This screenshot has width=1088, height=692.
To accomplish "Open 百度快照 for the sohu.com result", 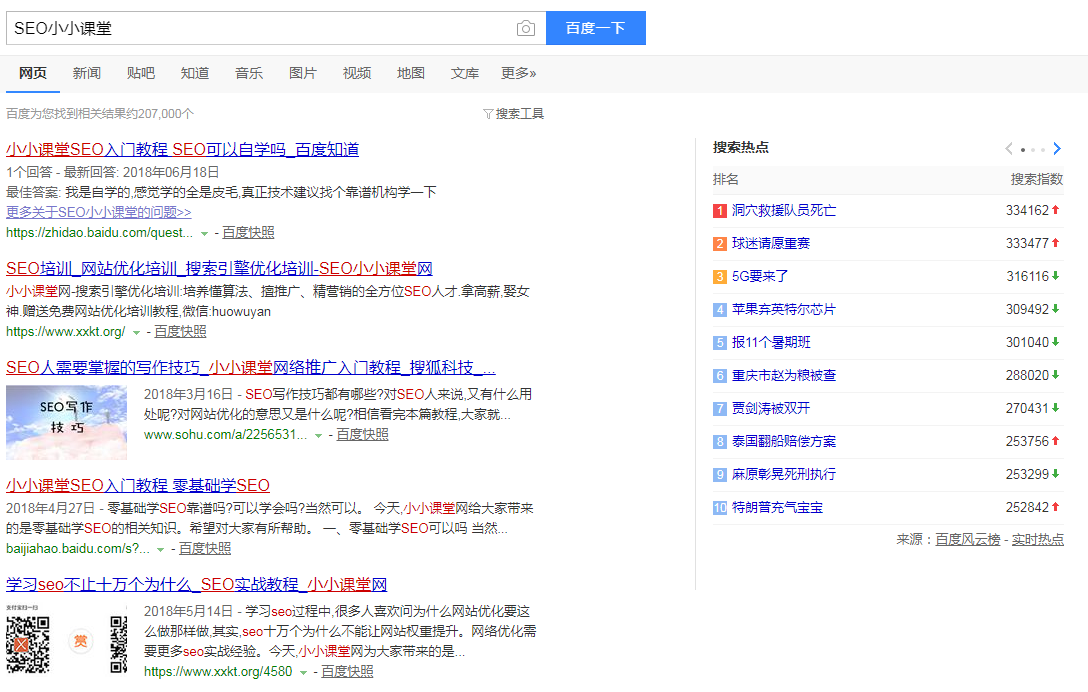I will click(x=362, y=434).
